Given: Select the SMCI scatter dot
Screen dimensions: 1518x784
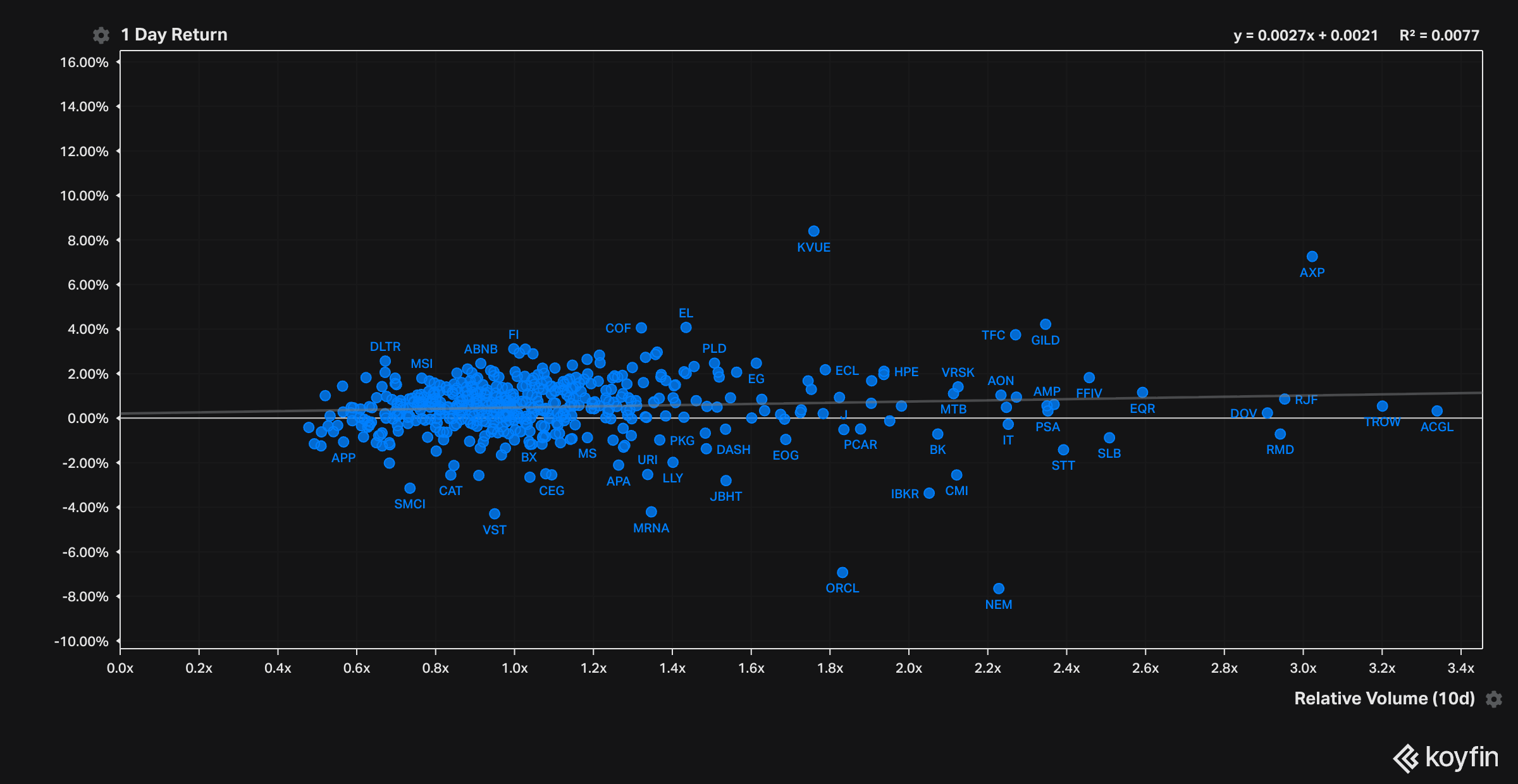Looking at the screenshot, I should (x=410, y=488).
